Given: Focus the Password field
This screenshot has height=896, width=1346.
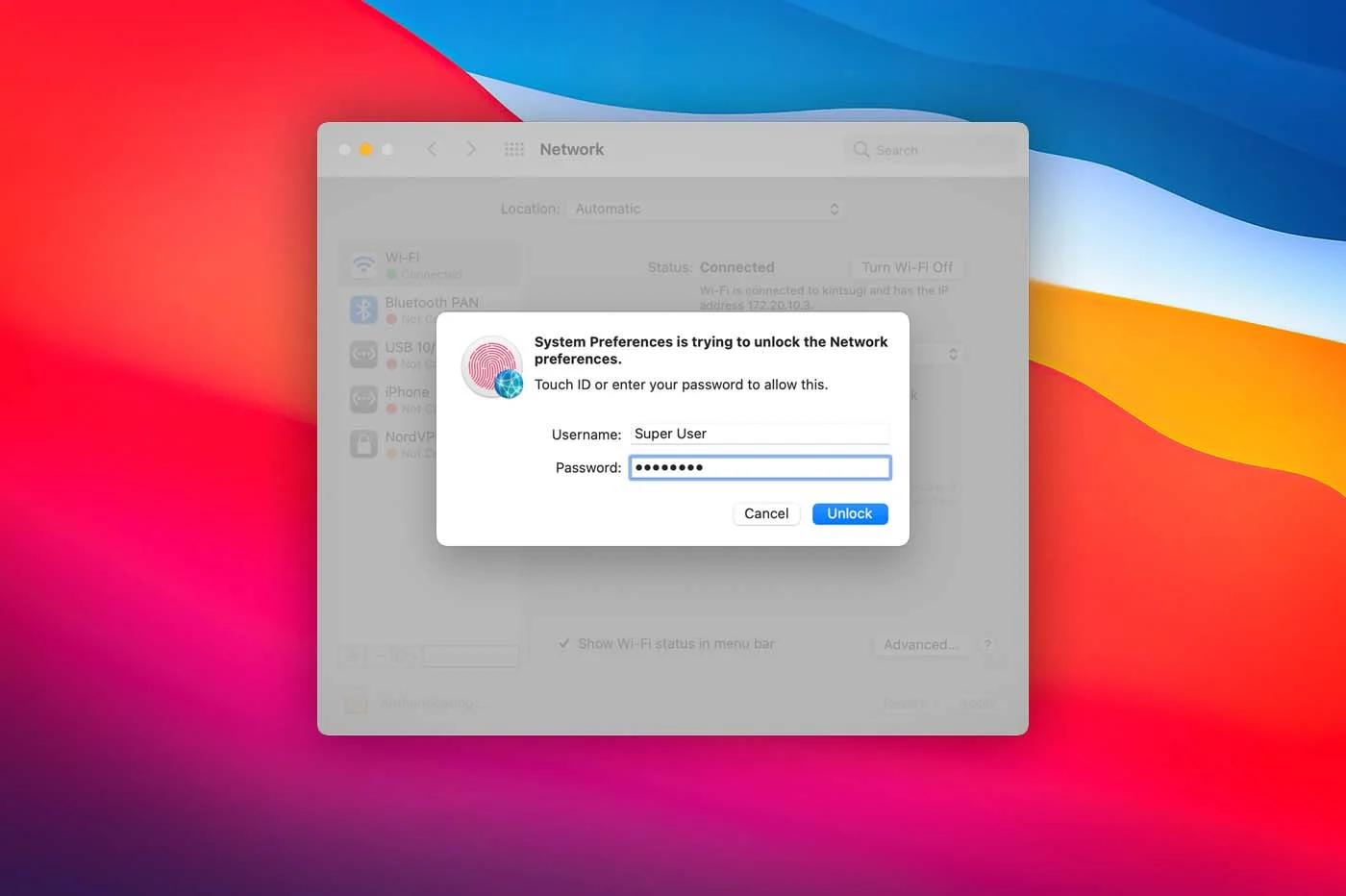Looking at the screenshot, I should tap(760, 467).
